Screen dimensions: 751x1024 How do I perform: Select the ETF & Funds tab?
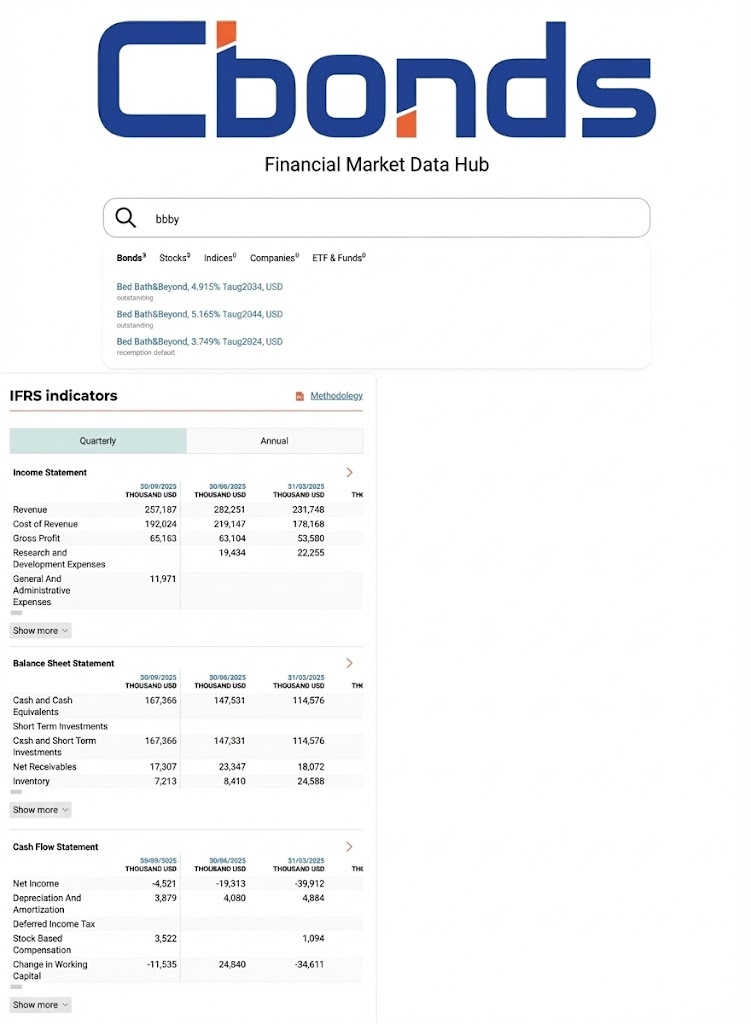(339, 258)
